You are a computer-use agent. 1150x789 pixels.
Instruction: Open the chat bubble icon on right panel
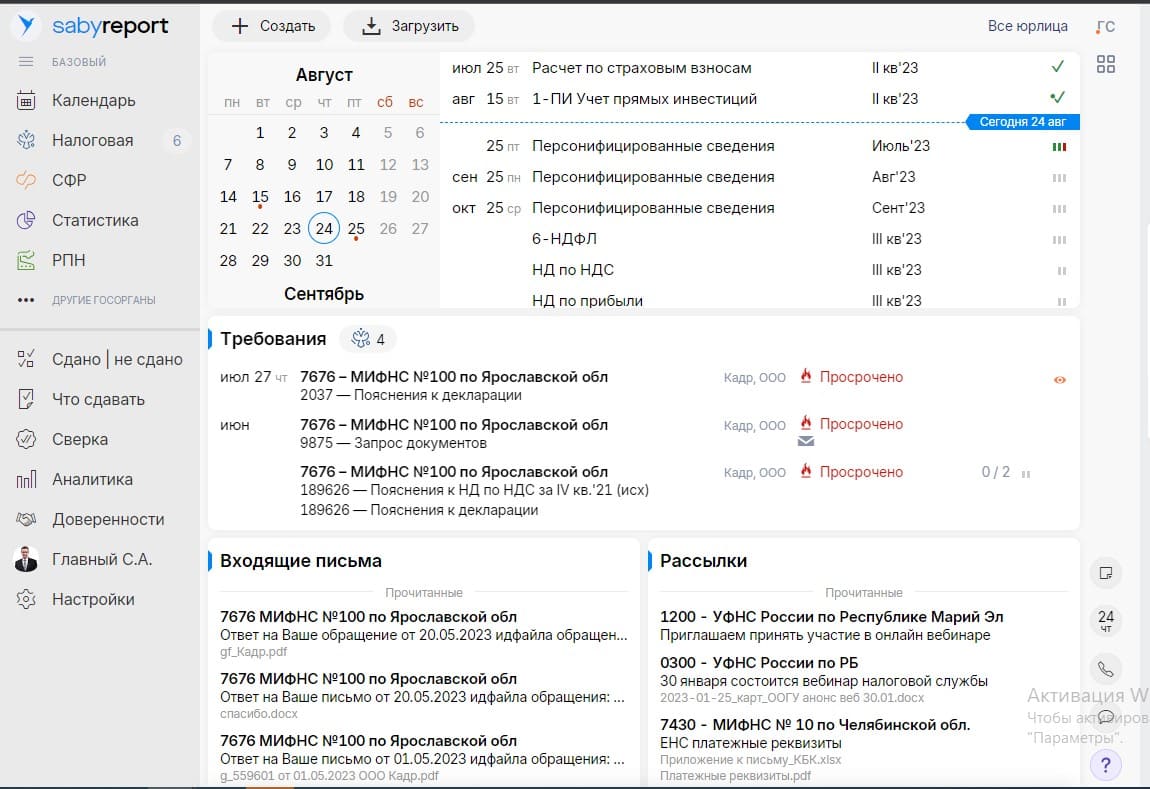click(1105, 716)
